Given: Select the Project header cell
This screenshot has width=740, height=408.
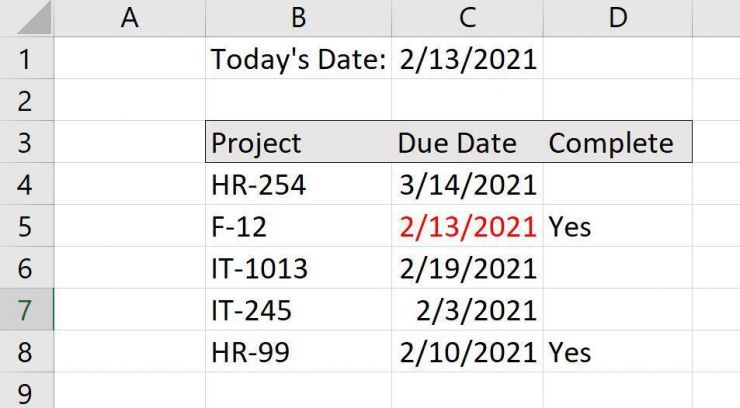Looking at the screenshot, I should pos(298,143).
